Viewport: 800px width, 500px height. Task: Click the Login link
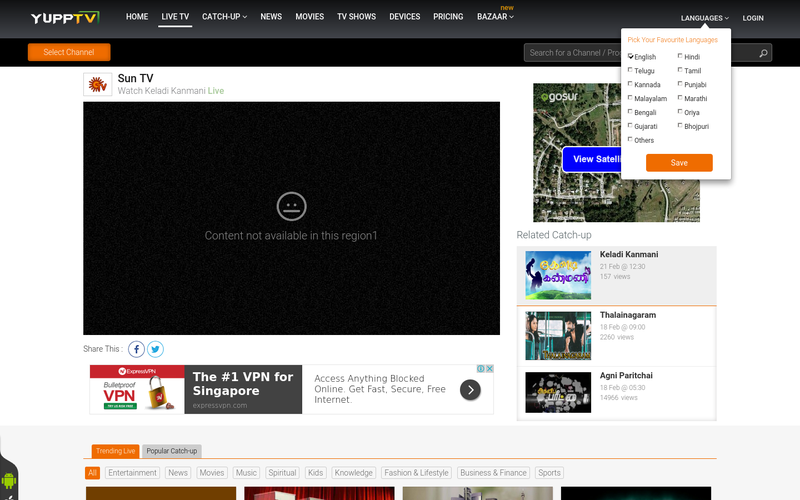pyautogui.click(x=753, y=18)
